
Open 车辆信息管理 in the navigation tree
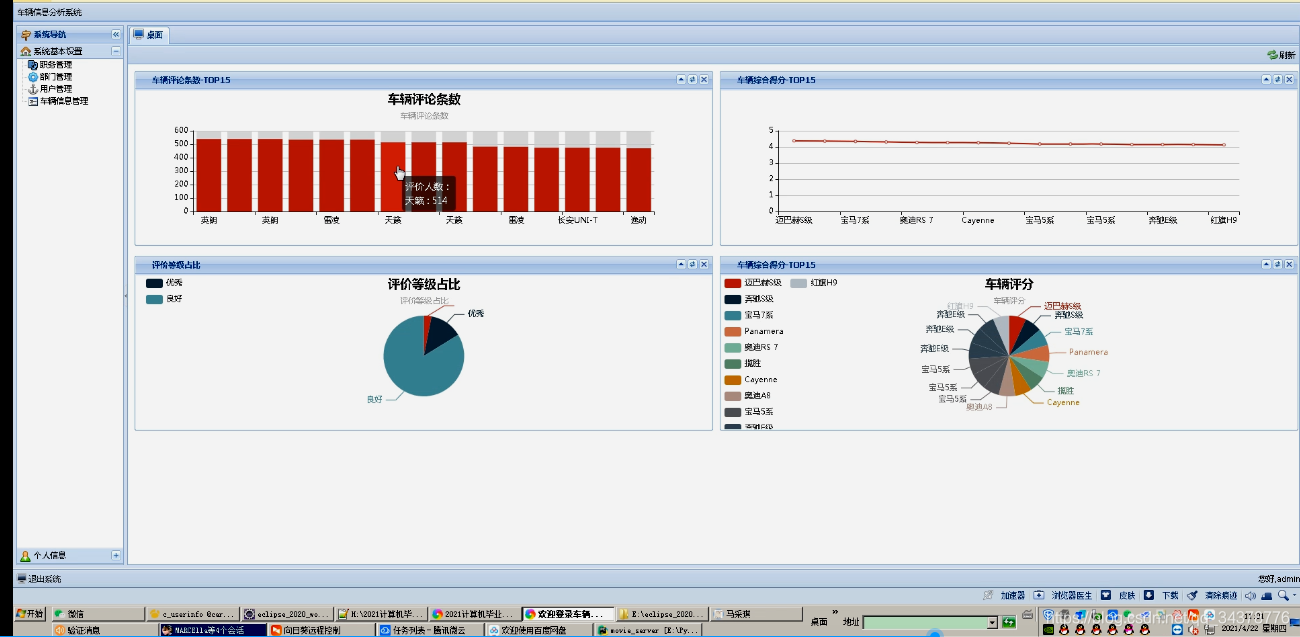[64, 101]
